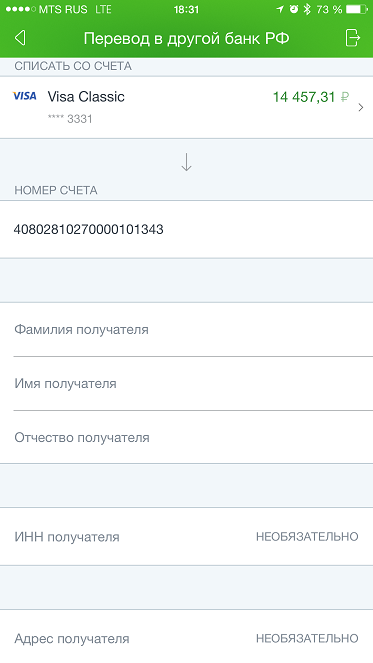Tap the down arrow between sections
The image size is (373, 663).
[186, 162]
